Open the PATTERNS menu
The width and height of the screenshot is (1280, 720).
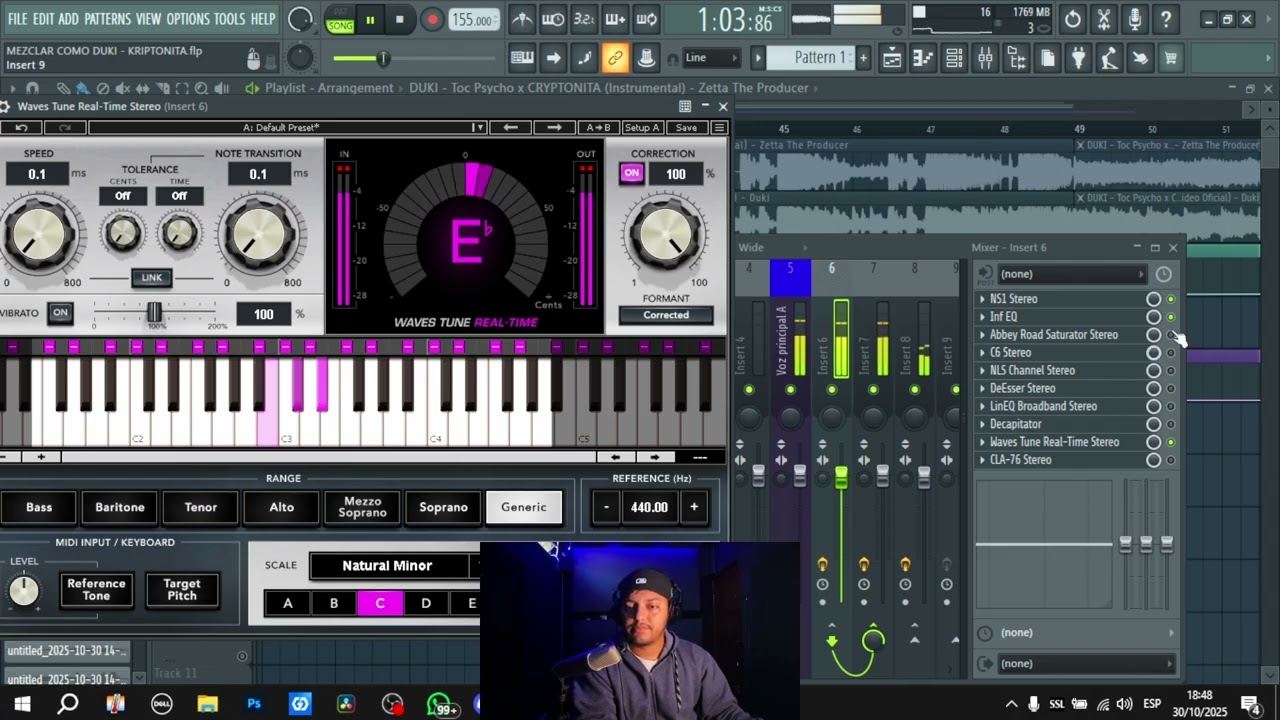point(107,19)
